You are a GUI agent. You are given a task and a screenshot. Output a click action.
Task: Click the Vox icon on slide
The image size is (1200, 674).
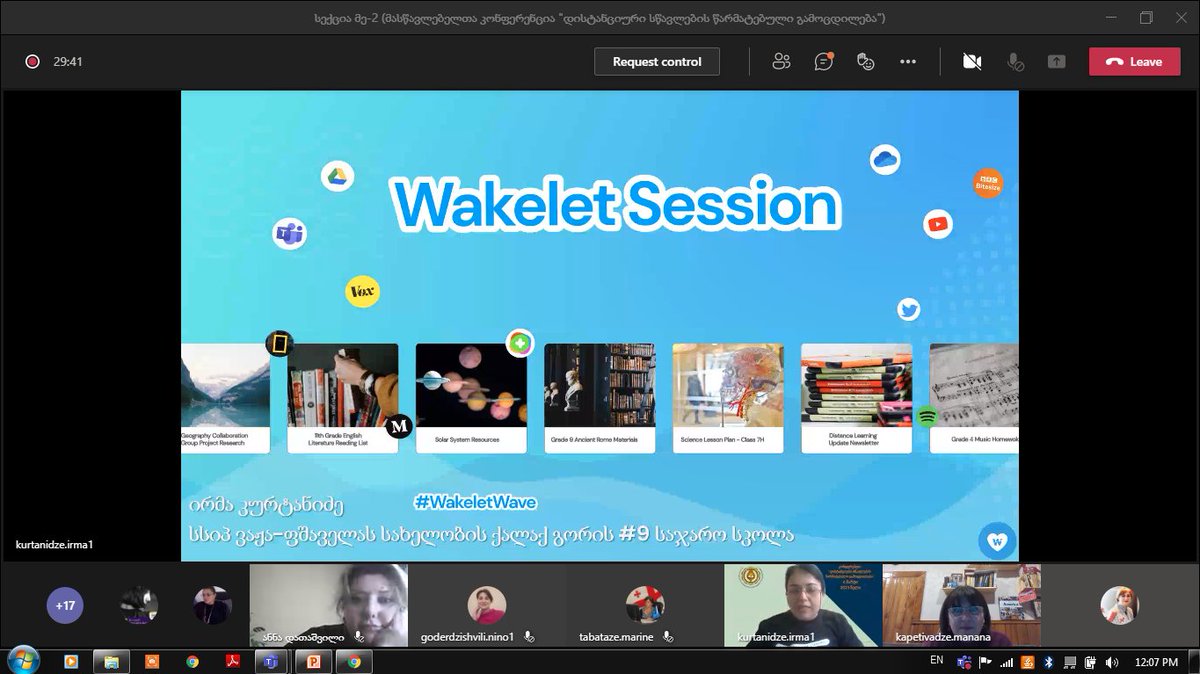tap(362, 291)
